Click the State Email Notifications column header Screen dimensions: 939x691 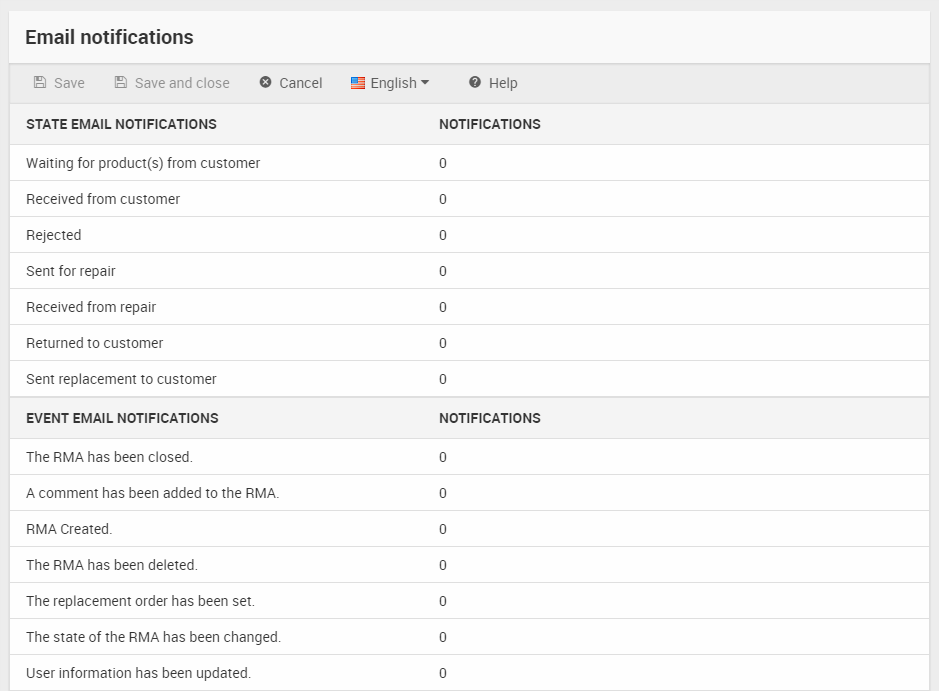121,125
